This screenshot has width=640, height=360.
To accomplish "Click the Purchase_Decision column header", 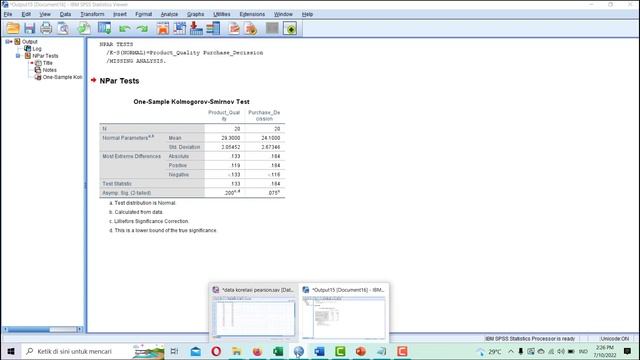I will tap(264, 116).
